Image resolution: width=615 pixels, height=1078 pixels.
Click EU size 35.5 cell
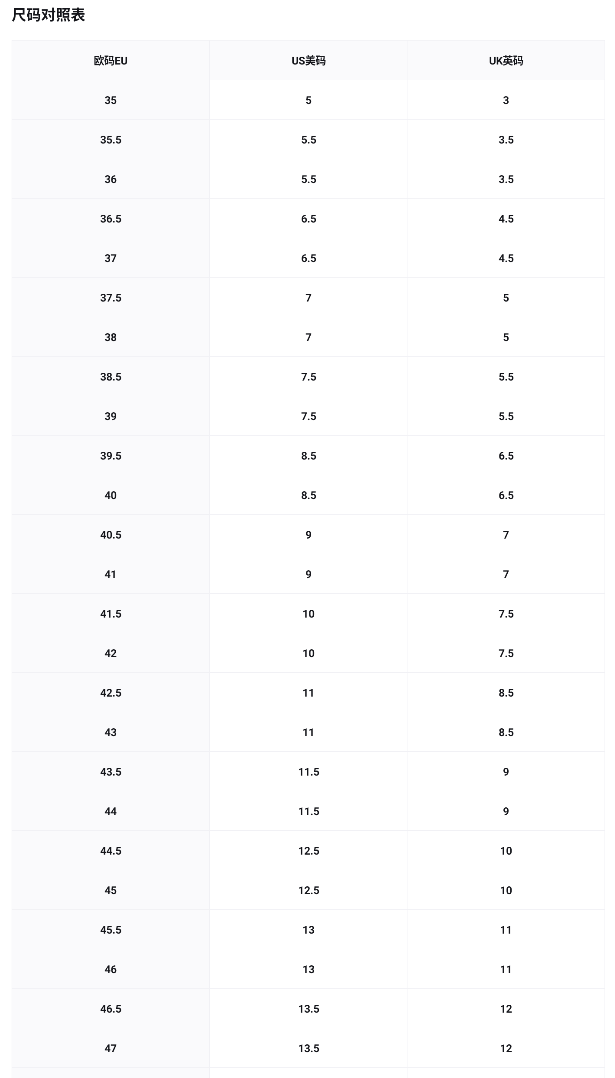click(x=111, y=140)
